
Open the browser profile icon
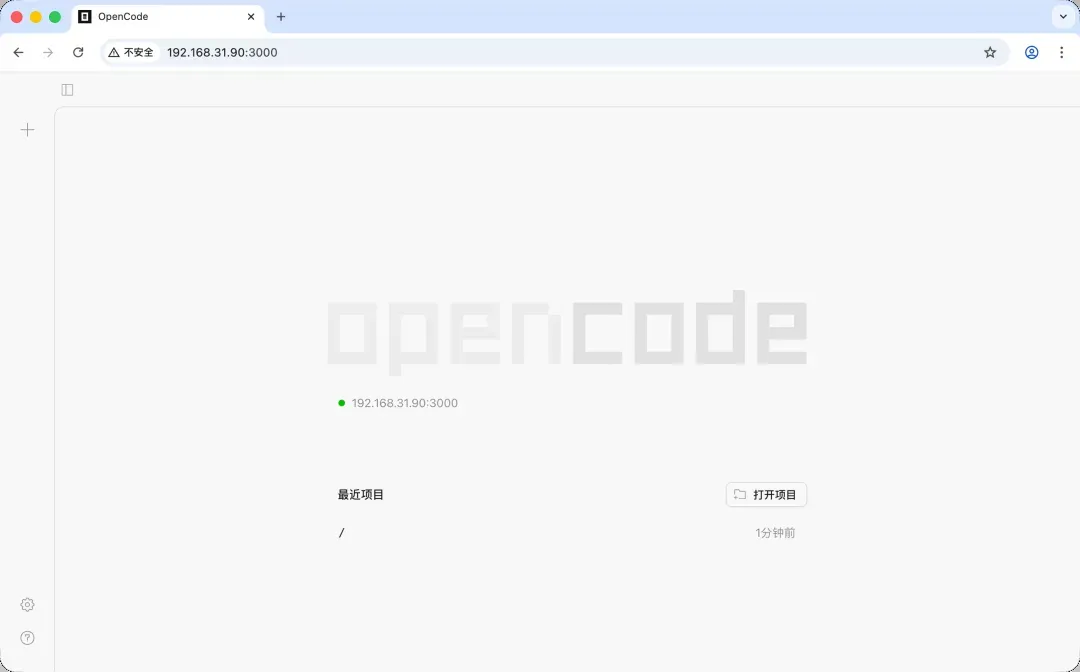1031,52
